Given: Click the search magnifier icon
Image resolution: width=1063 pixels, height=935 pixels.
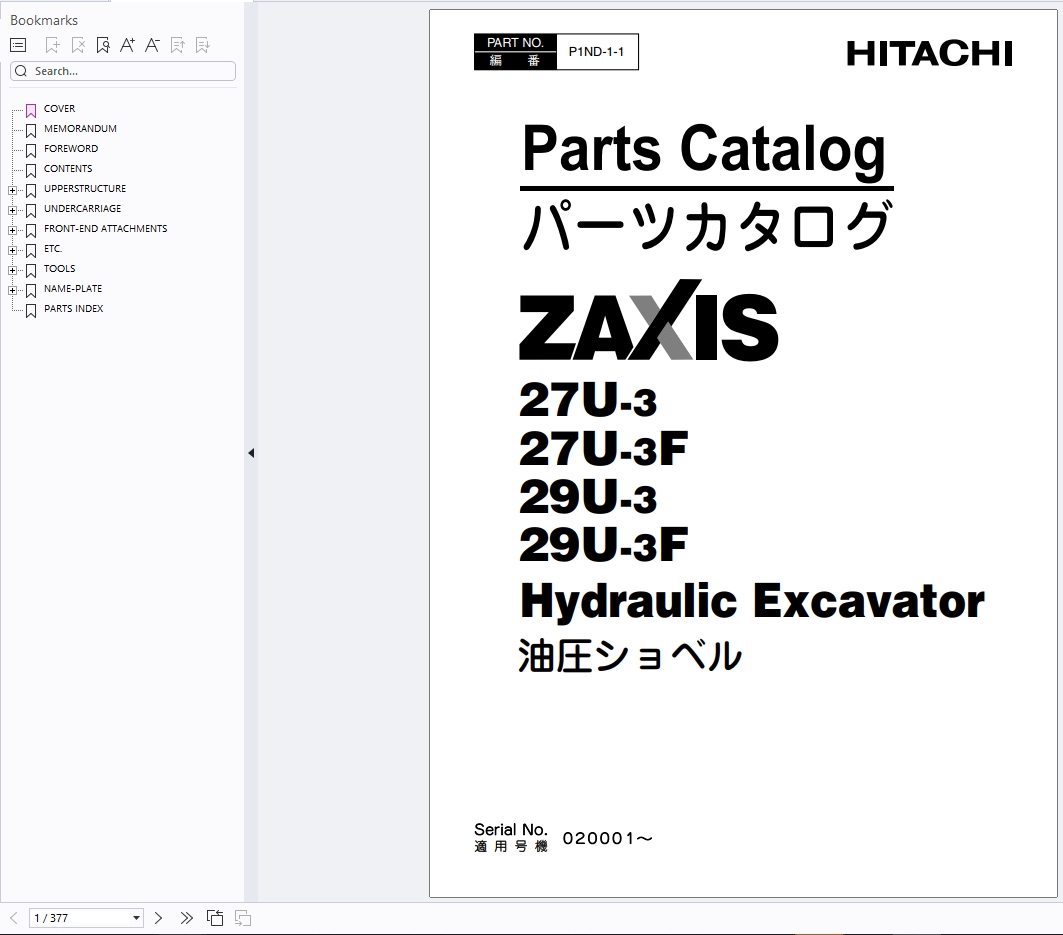Looking at the screenshot, I should [x=21, y=71].
